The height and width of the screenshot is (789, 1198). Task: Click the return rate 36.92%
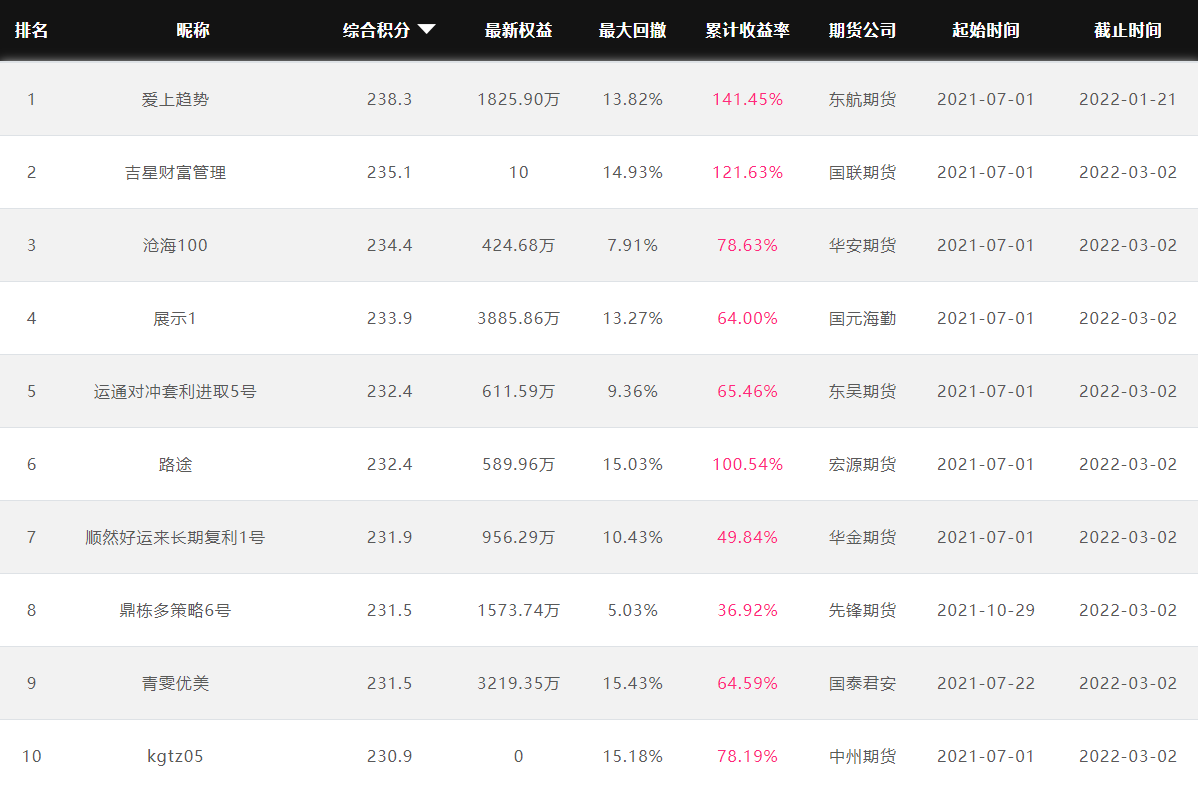click(x=747, y=610)
